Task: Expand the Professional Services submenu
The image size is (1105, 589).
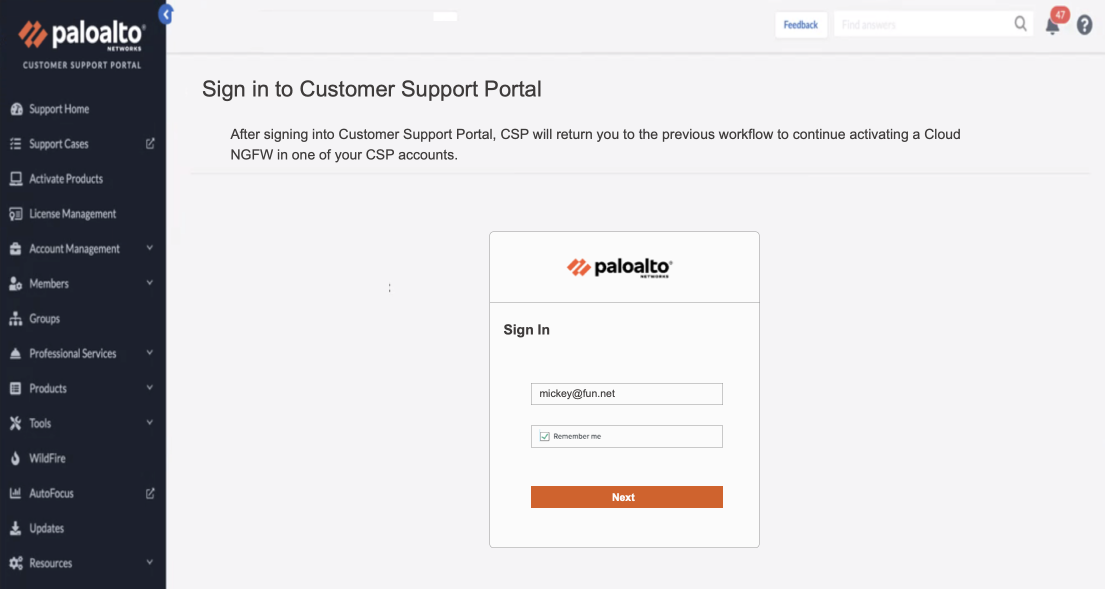Action: tap(150, 353)
